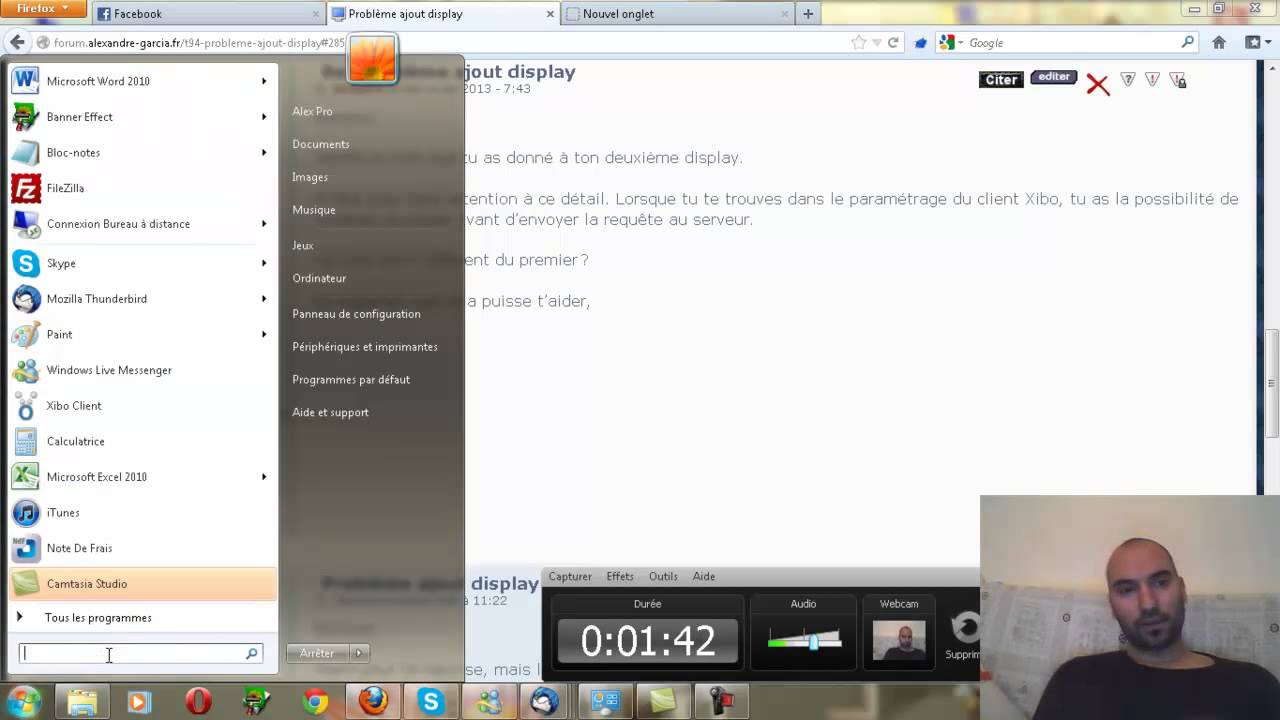
Task: Open Périphériques et imprimantes
Action: pos(365,347)
